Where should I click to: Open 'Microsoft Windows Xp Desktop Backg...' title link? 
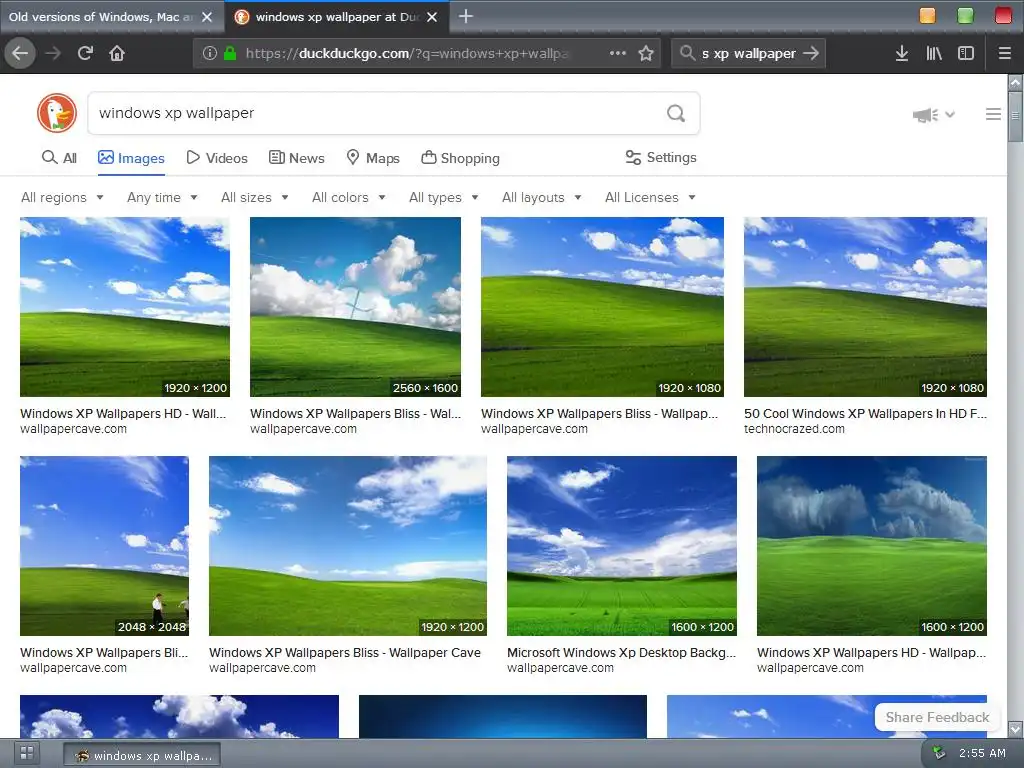click(x=621, y=652)
